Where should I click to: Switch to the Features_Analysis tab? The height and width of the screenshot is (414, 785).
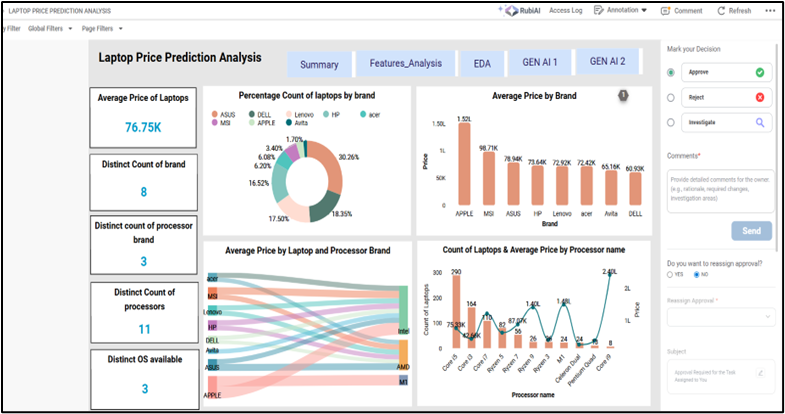405,64
